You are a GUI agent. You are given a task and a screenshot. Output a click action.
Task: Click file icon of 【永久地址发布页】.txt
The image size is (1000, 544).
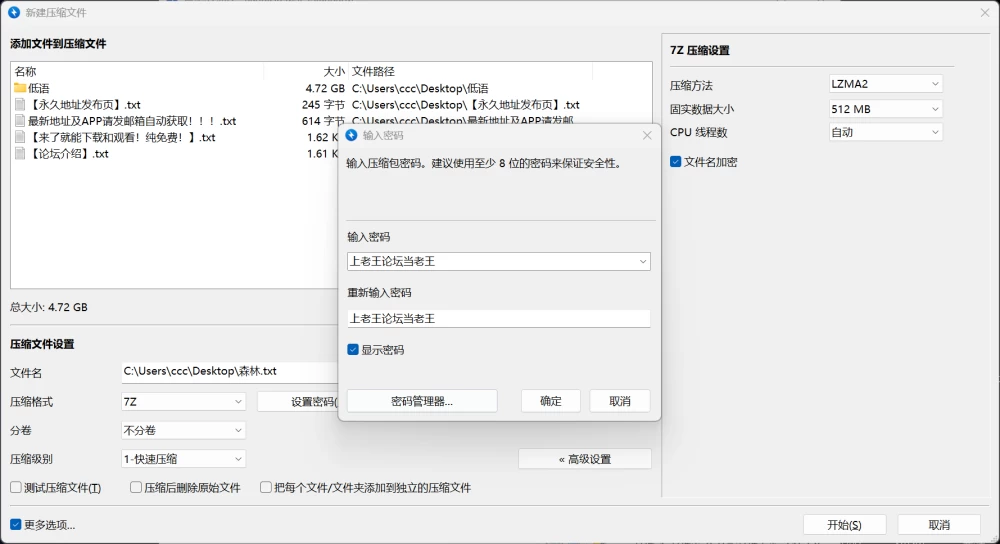[20, 105]
